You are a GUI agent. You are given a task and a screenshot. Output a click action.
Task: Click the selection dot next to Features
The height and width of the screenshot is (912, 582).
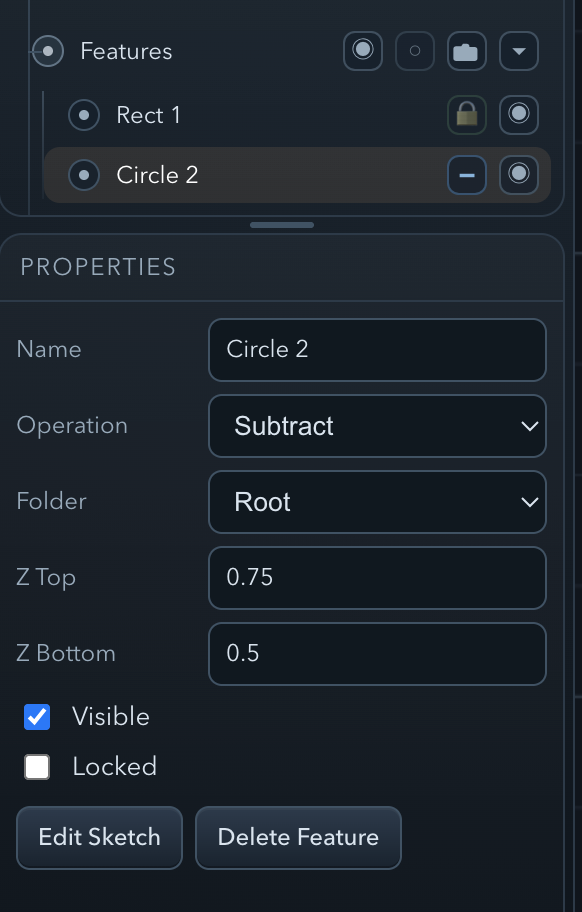[x=47, y=50]
